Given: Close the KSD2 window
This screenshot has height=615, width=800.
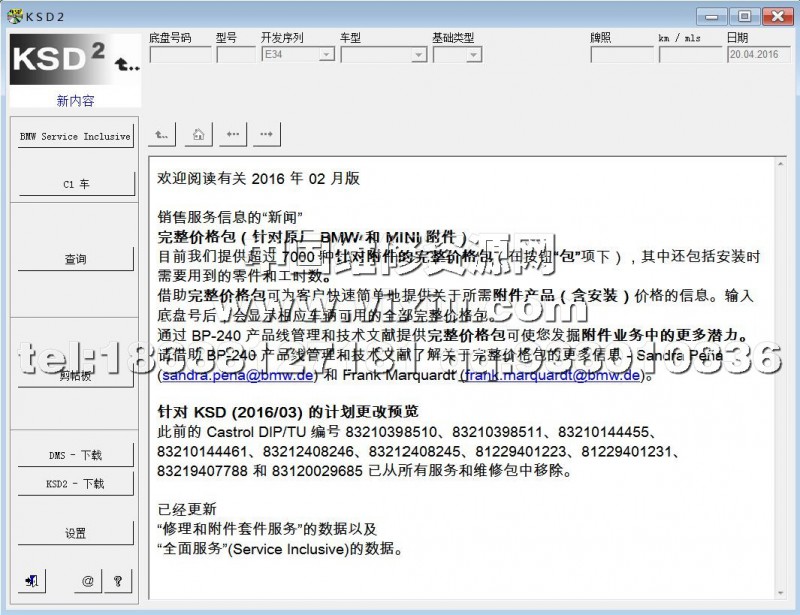Looking at the screenshot, I should tap(777, 16).
